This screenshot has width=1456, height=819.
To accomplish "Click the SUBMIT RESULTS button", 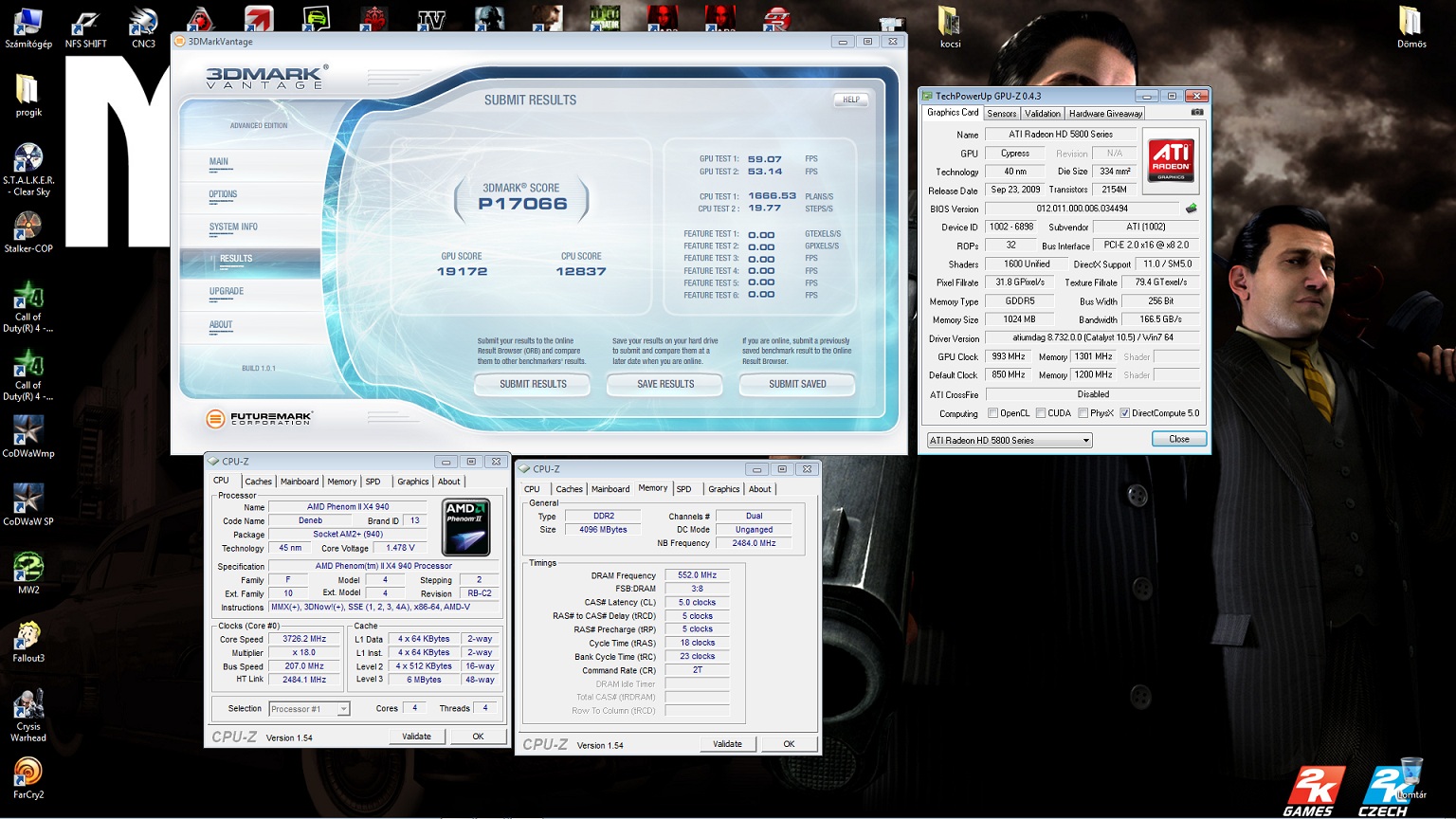I will coord(533,384).
